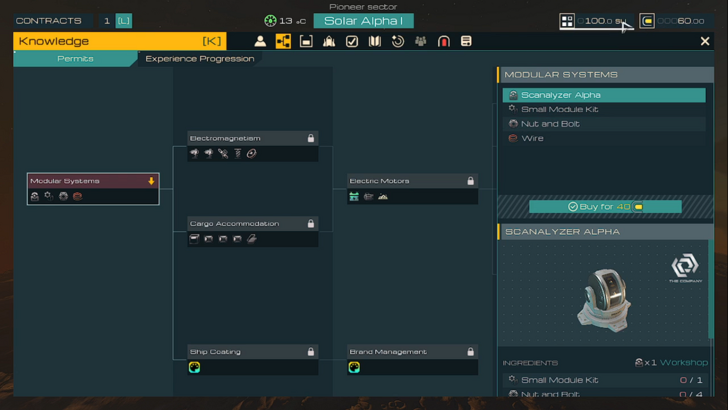Select the coil spring icon in Electromagnetism
The width and height of the screenshot is (728, 410).
coord(238,153)
